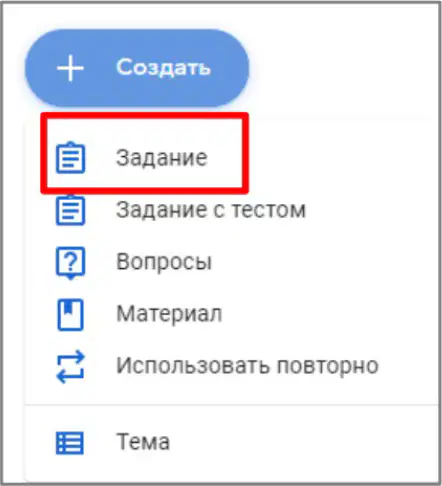
Task: Click the reuse arrows icon
Action: tap(70, 367)
